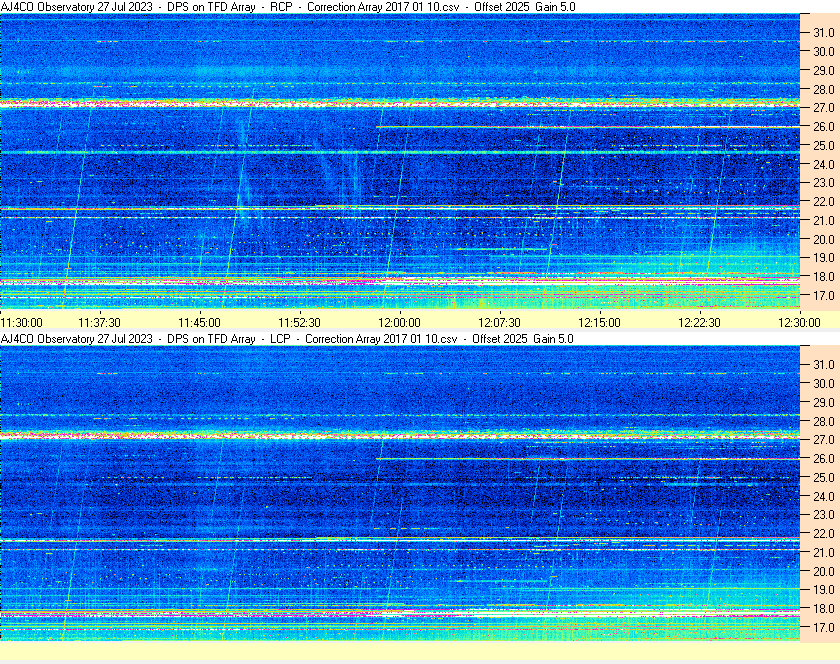Pick the 21.0 frequency label on RCP axis
Screen dimensions: 840x664
(x=824, y=221)
